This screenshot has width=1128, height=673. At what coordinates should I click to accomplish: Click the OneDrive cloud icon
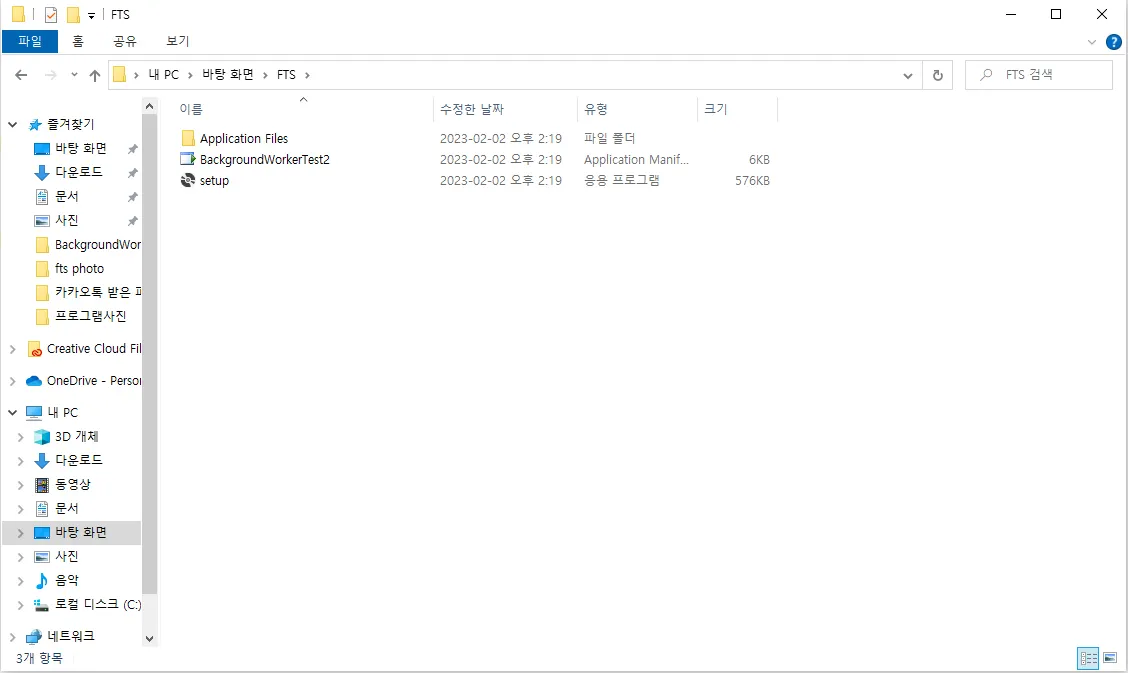click(x=34, y=380)
